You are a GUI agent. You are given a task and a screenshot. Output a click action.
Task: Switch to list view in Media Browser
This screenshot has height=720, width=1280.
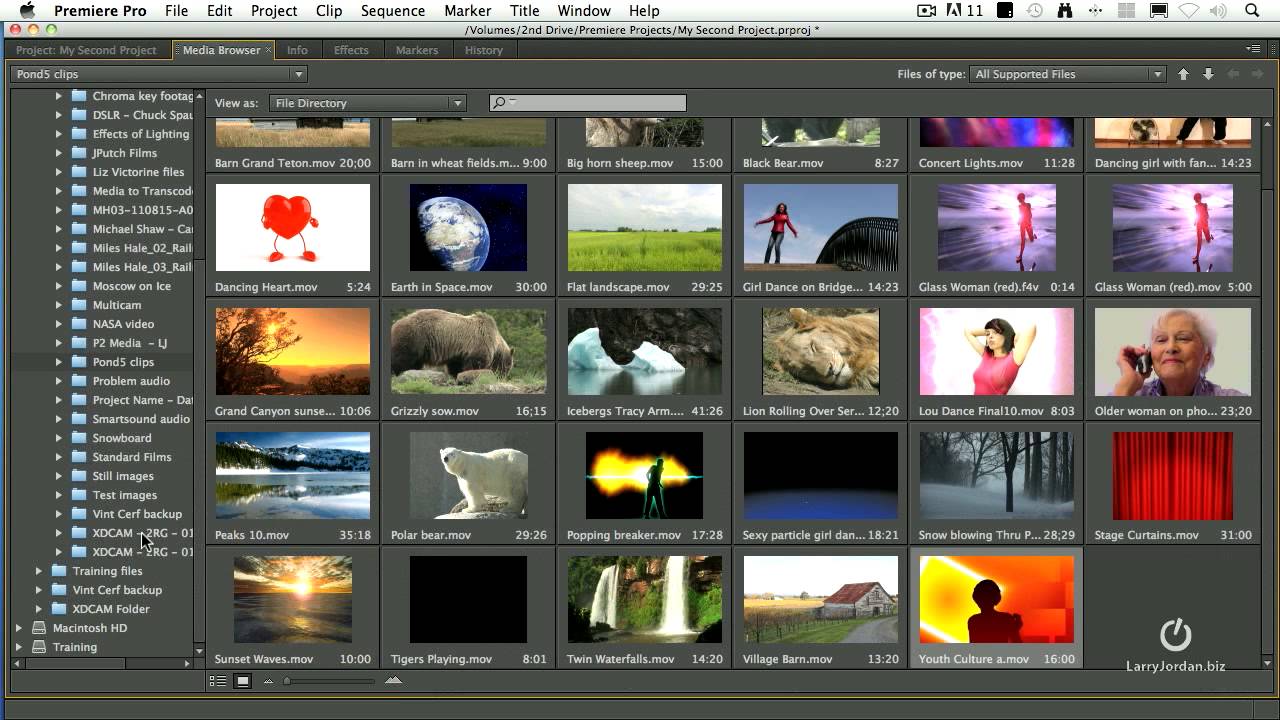click(218, 681)
